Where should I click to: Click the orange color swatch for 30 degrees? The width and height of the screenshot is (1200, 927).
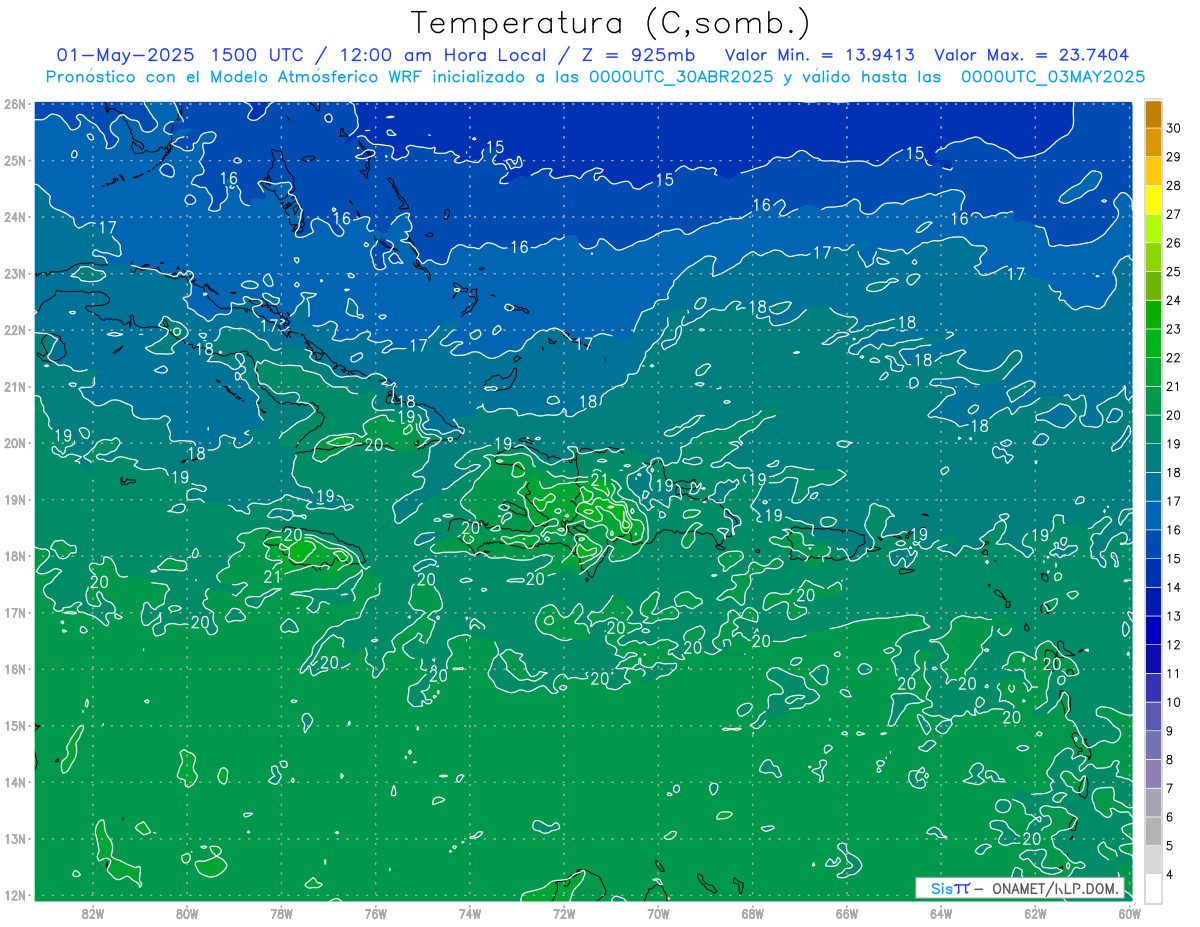coord(1153,114)
